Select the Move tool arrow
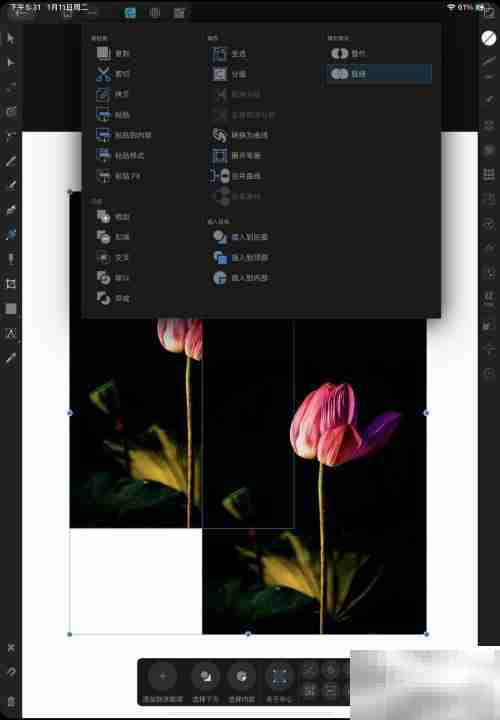Screen dimensions: 500x720 [x=11, y=38]
